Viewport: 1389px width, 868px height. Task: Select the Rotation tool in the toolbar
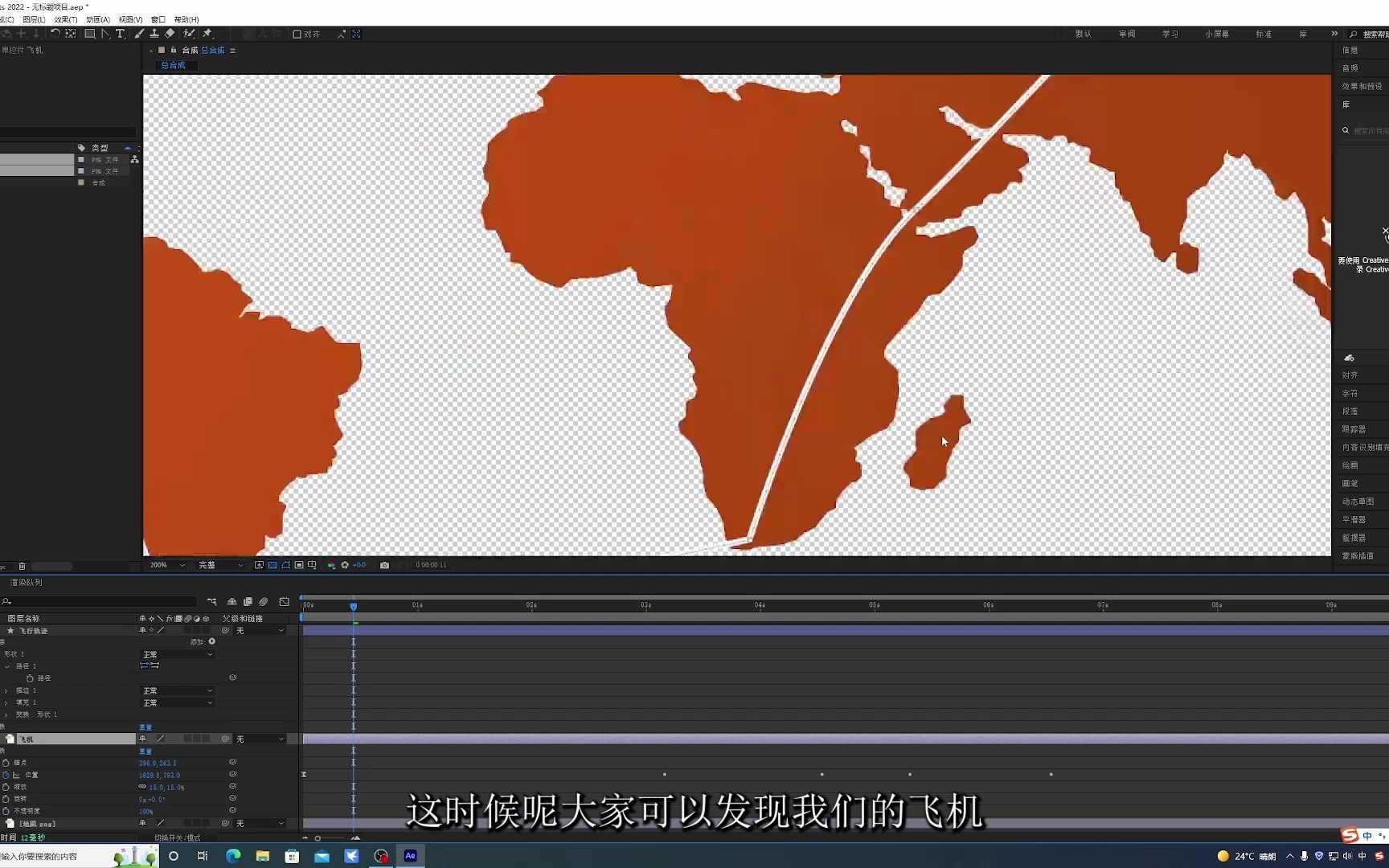point(55,34)
